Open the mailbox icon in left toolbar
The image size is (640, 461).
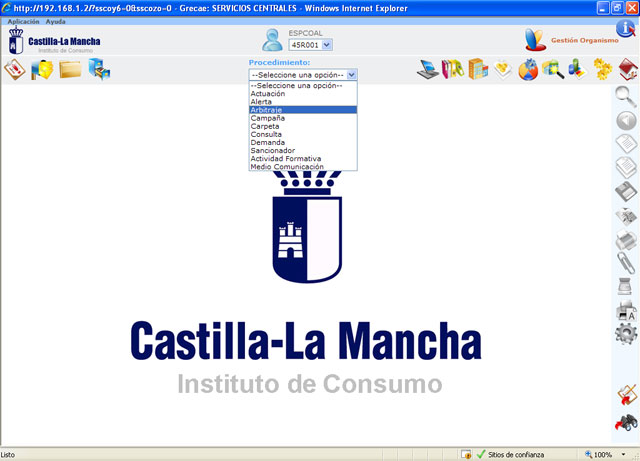[42, 69]
